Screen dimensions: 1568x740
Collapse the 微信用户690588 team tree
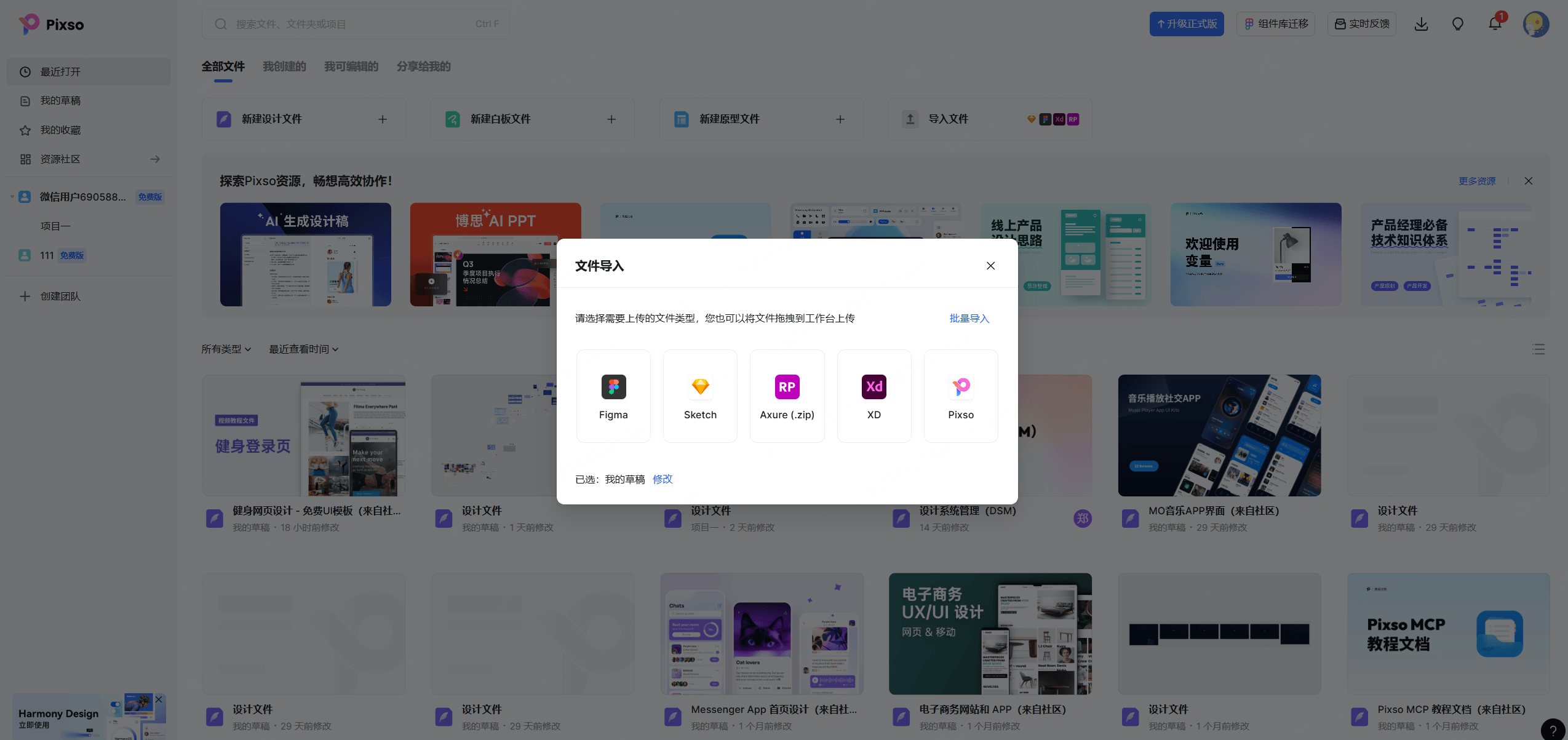12,197
